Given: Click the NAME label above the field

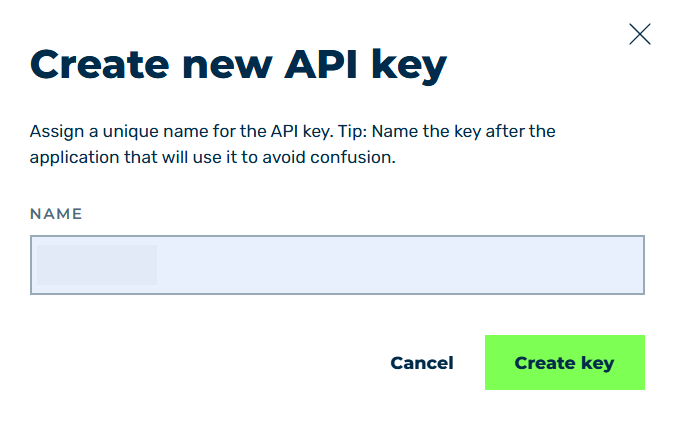Looking at the screenshot, I should click(56, 214).
